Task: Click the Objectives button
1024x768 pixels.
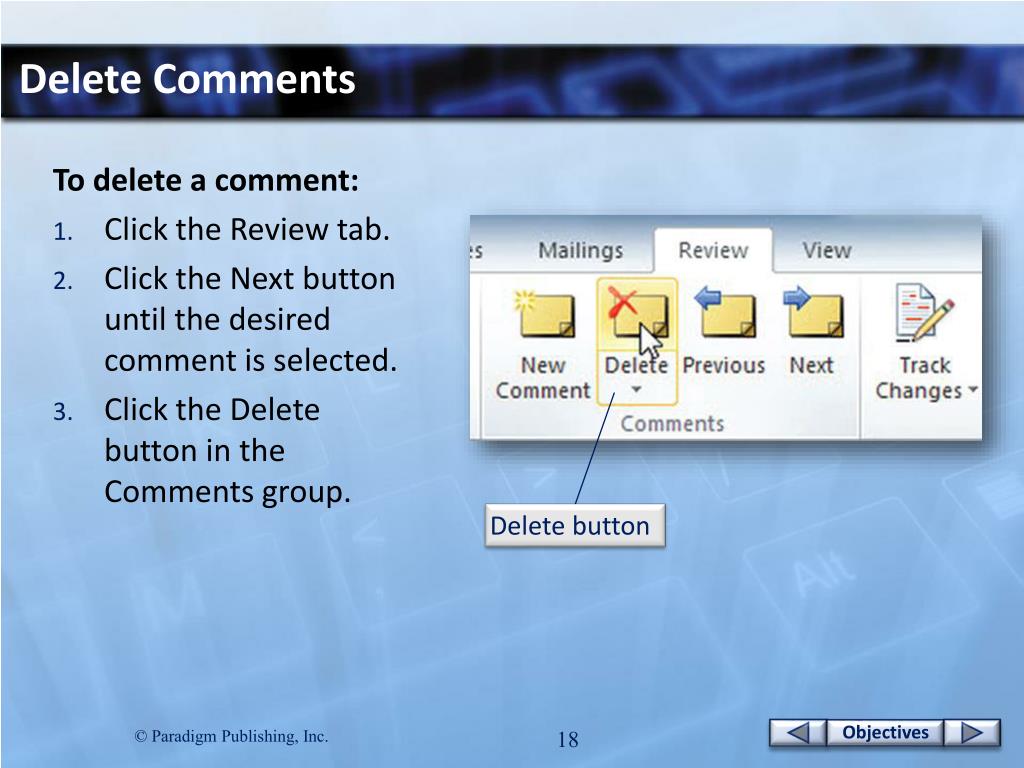Action: point(885,732)
